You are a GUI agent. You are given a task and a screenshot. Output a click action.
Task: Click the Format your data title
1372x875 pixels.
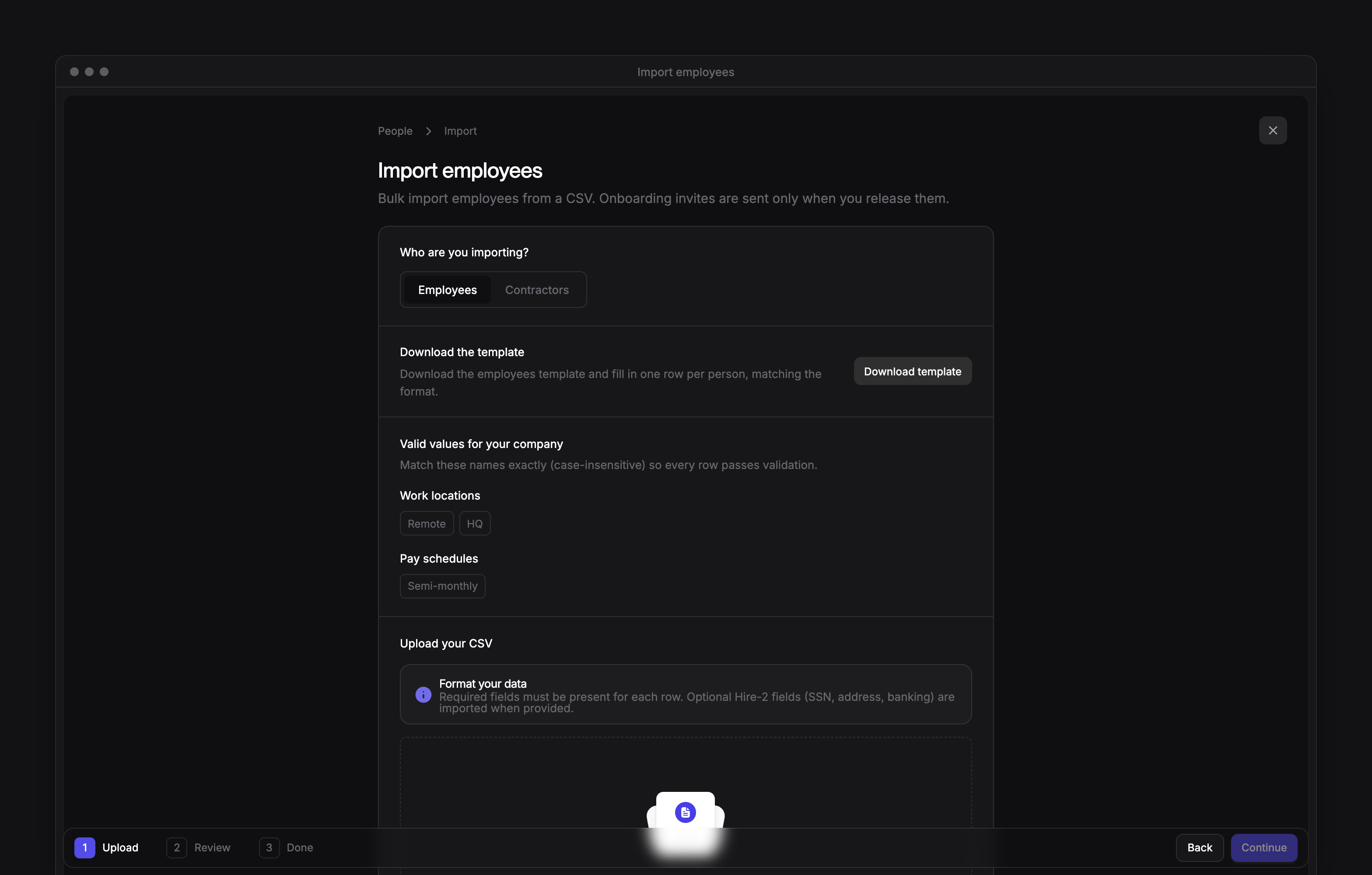(483, 683)
